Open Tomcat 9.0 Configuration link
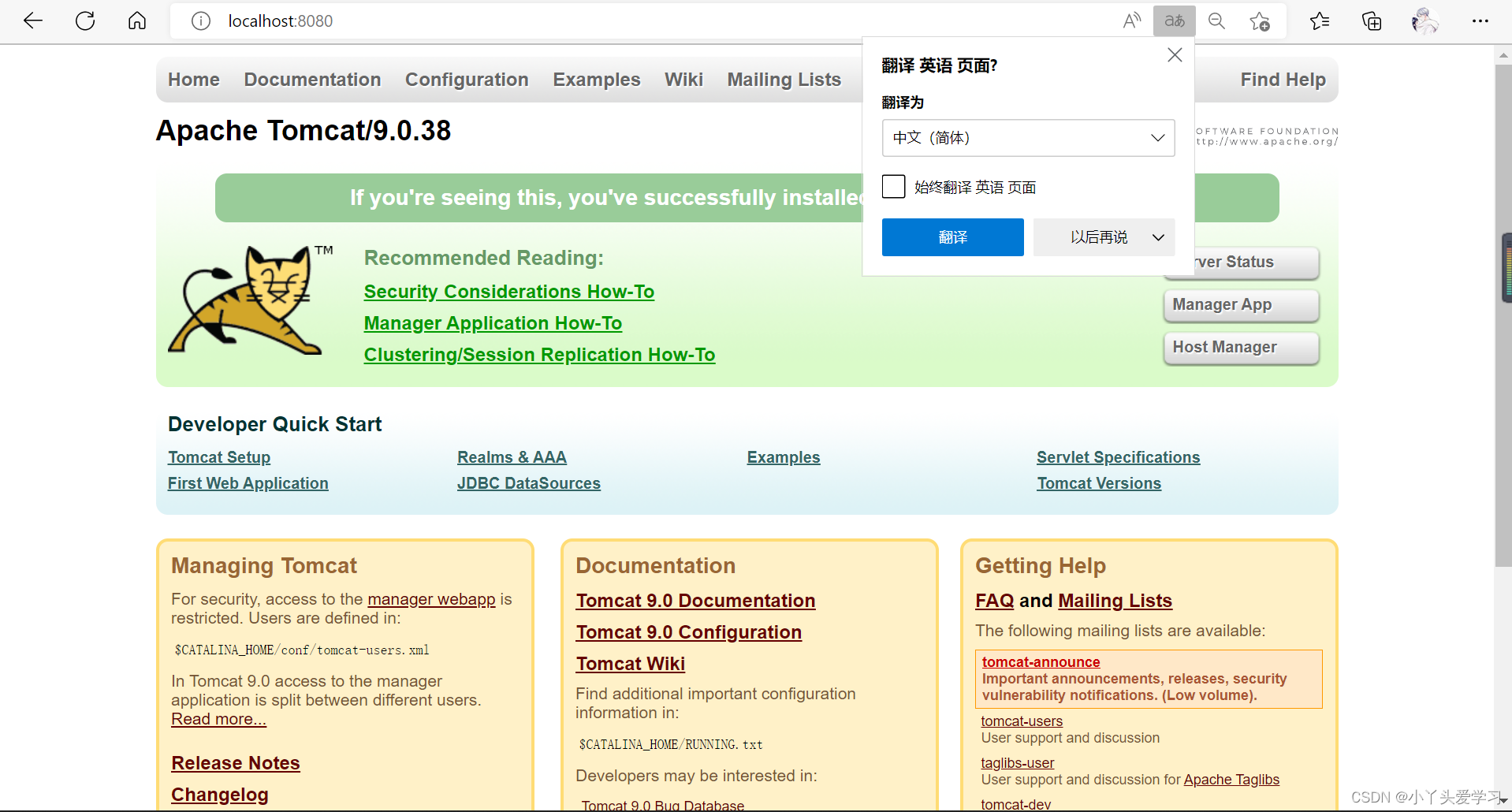The height and width of the screenshot is (812, 1512). 689,632
